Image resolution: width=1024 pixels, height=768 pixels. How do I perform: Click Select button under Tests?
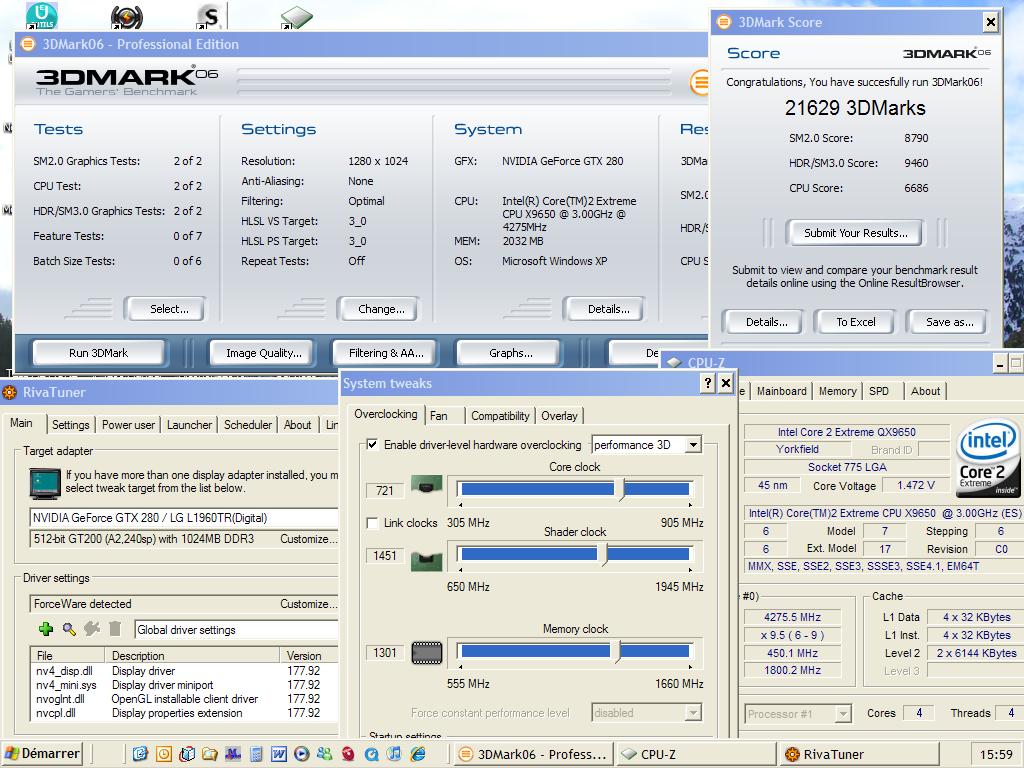pyautogui.click(x=169, y=309)
